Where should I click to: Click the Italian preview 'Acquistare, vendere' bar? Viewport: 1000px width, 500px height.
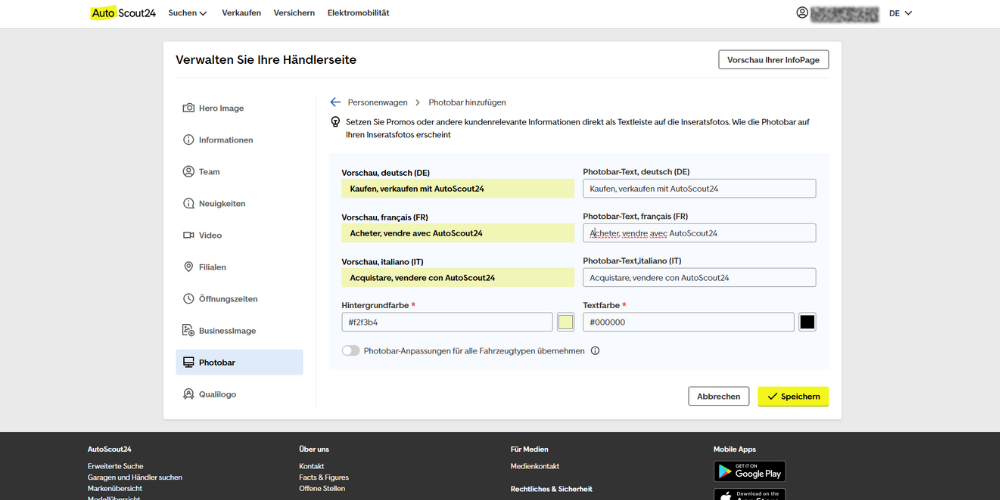(458, 277)
